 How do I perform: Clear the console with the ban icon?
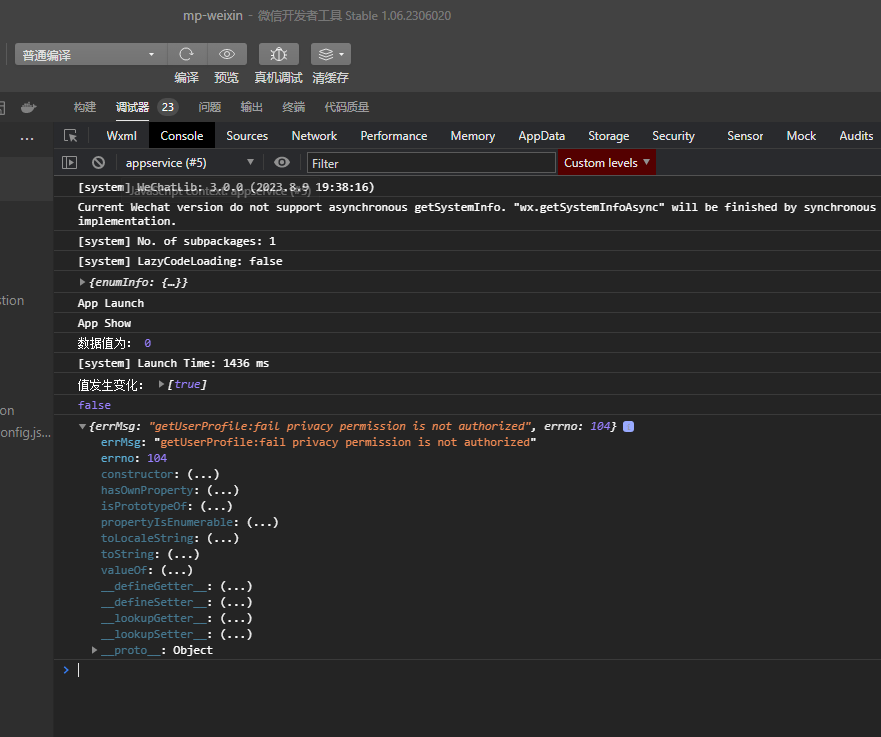[x=98, y=163]
